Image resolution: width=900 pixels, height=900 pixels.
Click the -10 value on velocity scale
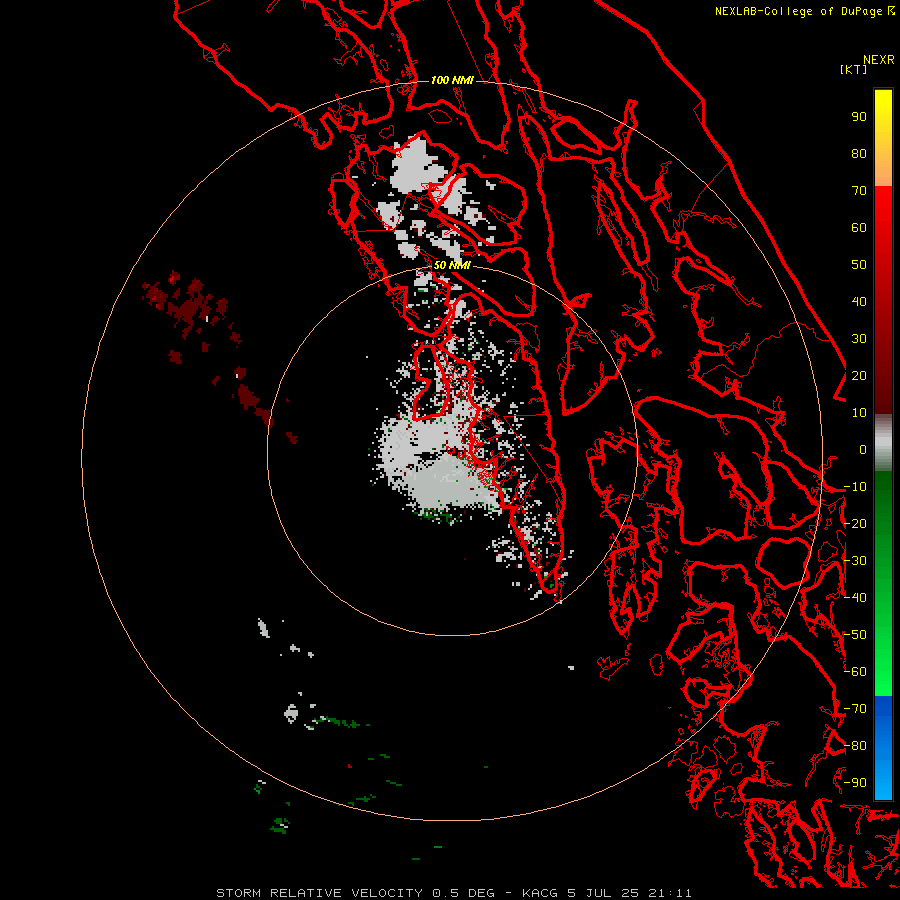(x=855, y=487)
